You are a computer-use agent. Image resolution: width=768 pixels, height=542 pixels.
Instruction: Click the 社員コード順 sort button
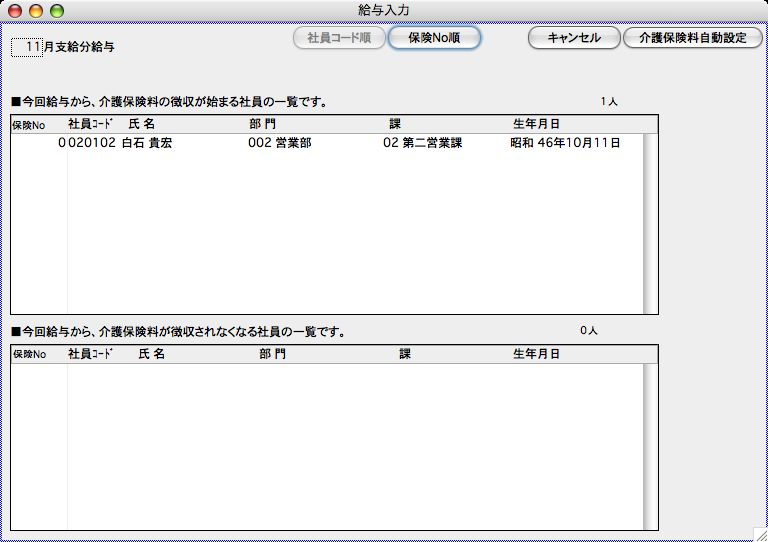click(339, 38)
